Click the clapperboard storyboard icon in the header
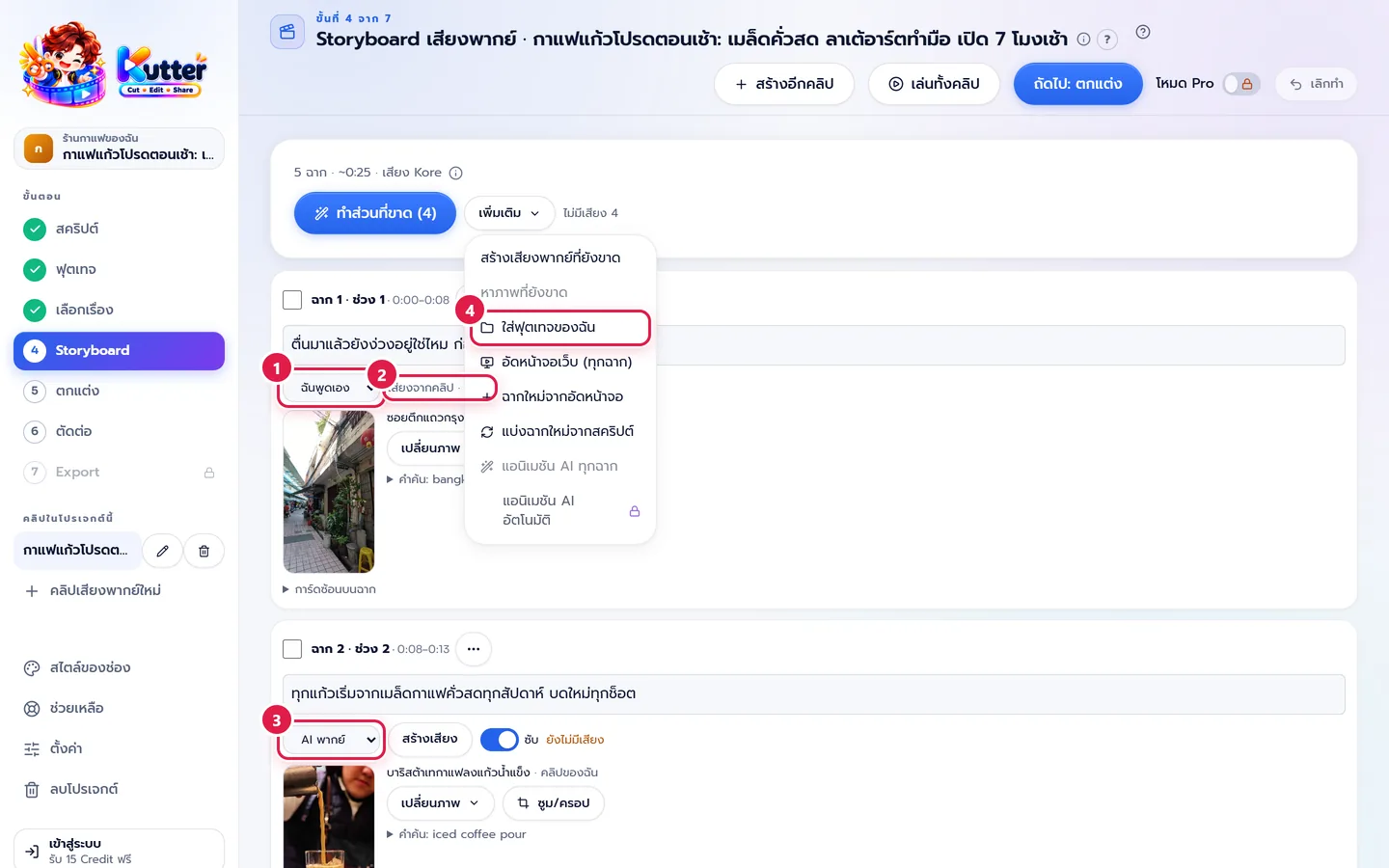 (287, 32)
